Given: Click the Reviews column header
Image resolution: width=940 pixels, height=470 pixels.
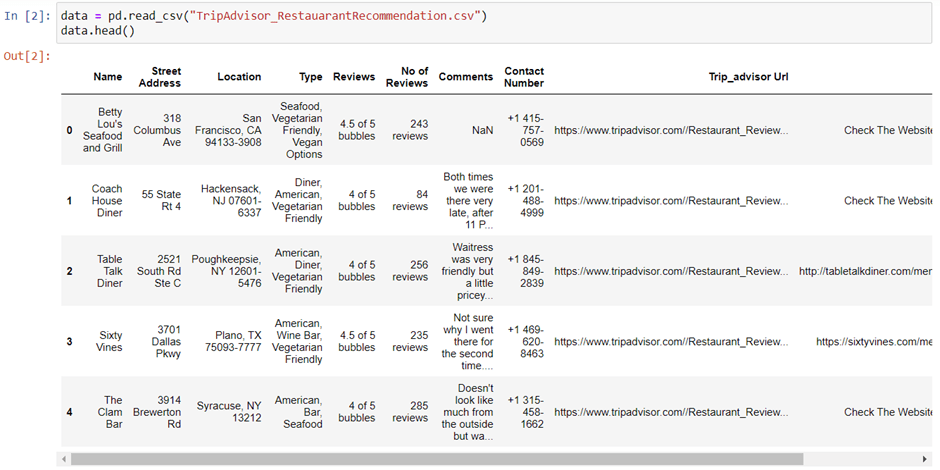Looking at the screenshot, I should pos(354,77).
